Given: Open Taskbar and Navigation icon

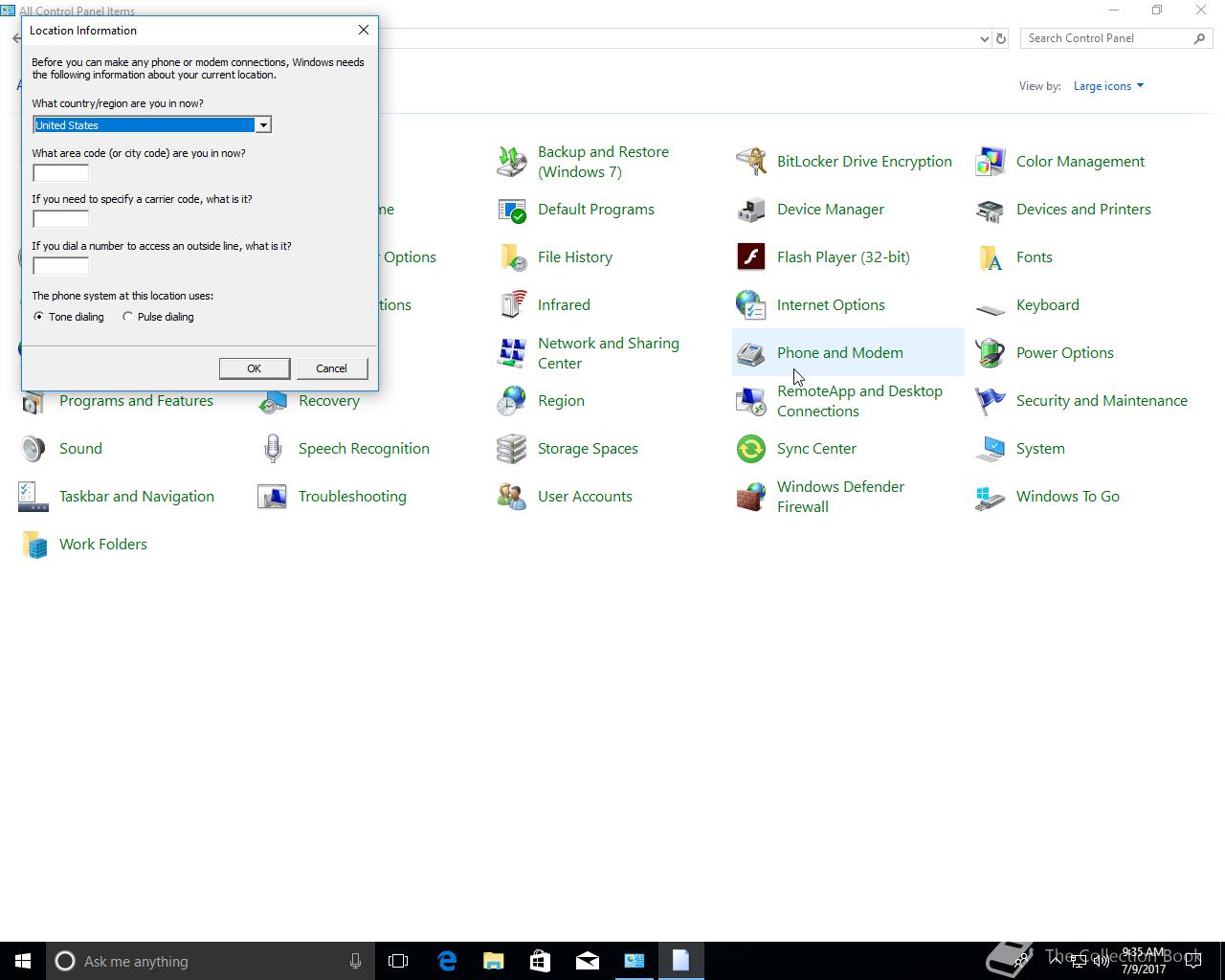Looking at the screenshot, I should [x=33, y=497].
